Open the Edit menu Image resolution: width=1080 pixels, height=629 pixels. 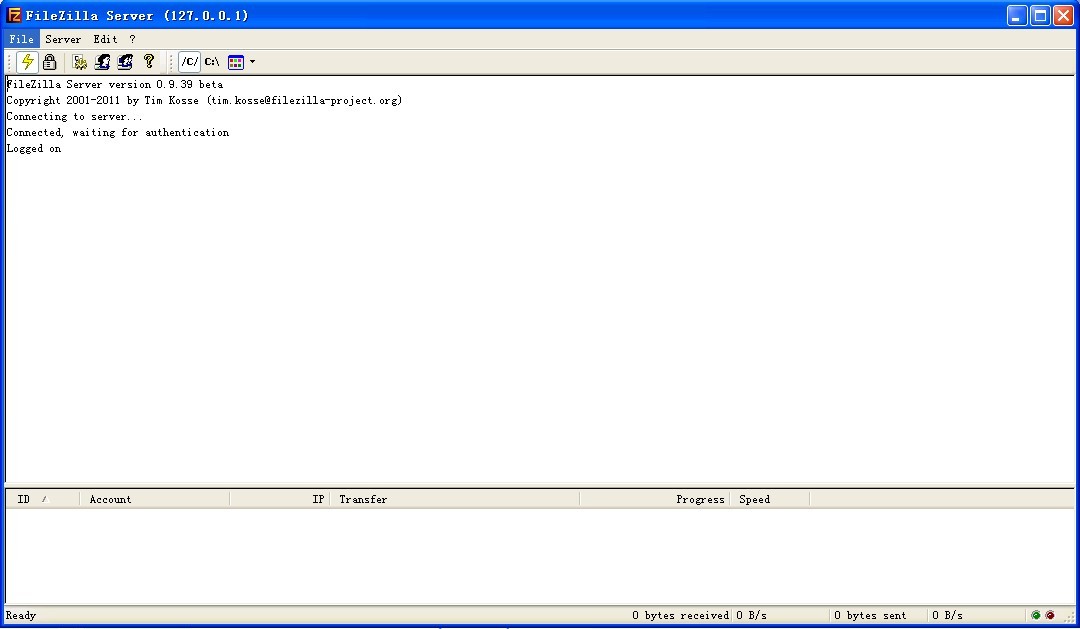coord(105,39)
